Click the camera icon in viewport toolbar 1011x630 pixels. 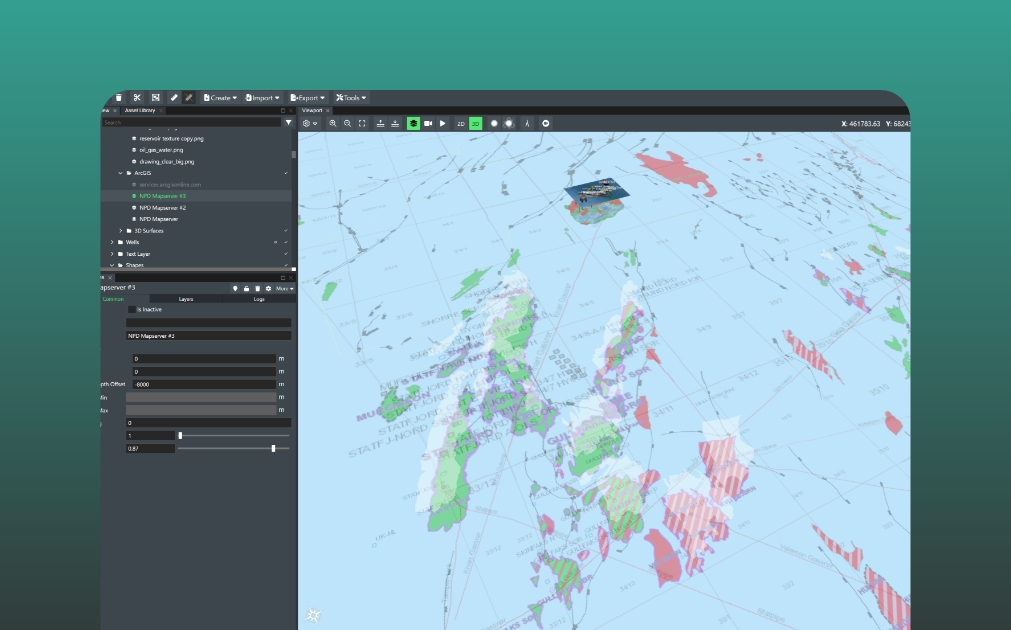click(x=428, y=123)
